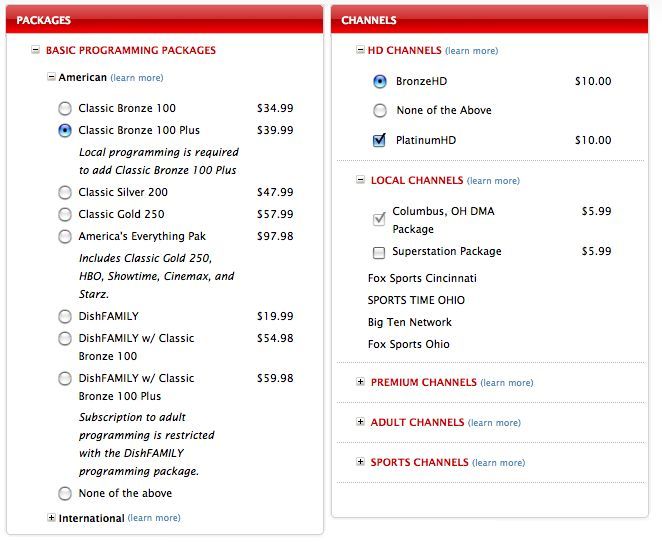Open learn more link for Local Channels
Screen dimensions: 662x542
pos(493,181)
